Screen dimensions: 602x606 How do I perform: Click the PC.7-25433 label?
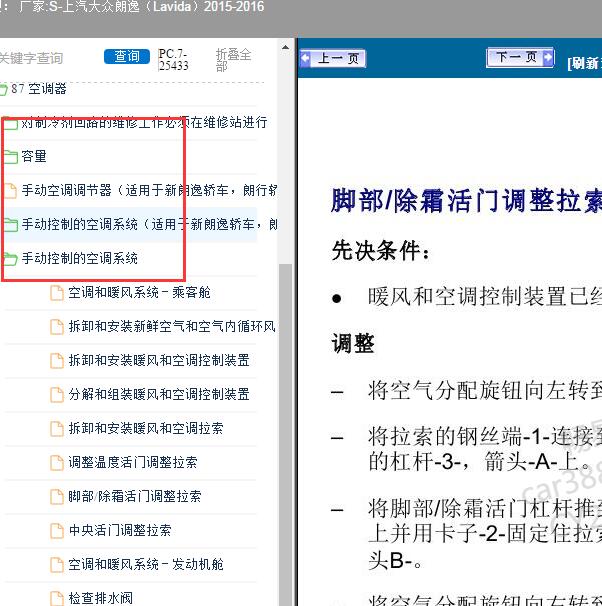(x=173, y=60)
